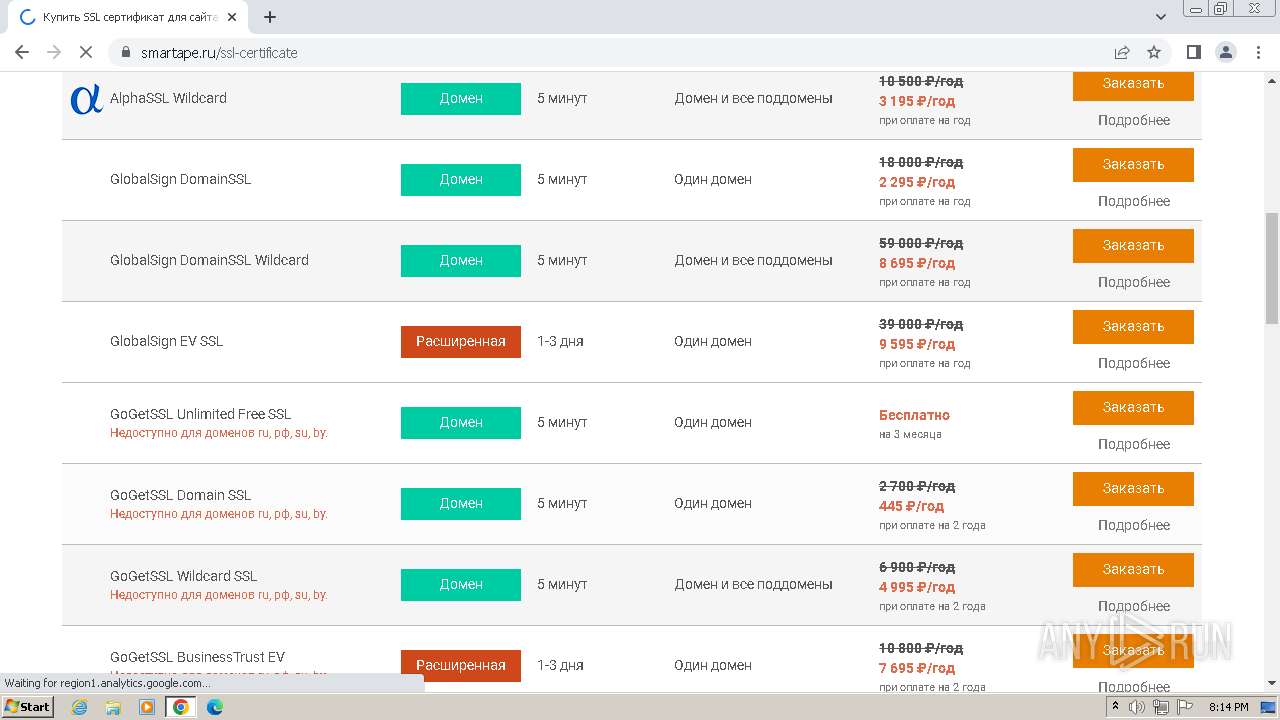Click Домен badge for GoGetSSL Unlimited Free
Viewport: 1280px width, 720px height.
[x=461, y=423]
